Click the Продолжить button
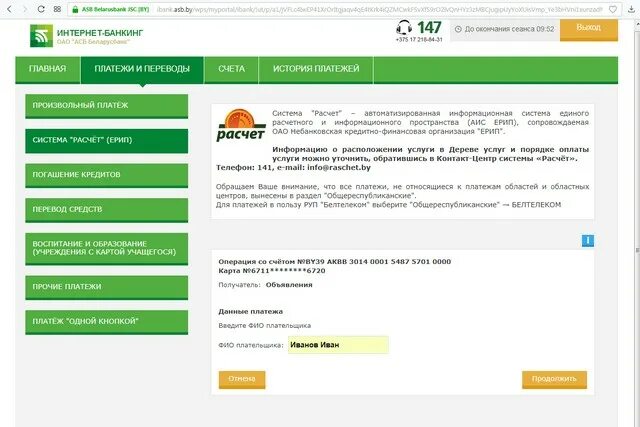This screenshot has width=640, height=427. pyautogui.click(x=554, y=379)
